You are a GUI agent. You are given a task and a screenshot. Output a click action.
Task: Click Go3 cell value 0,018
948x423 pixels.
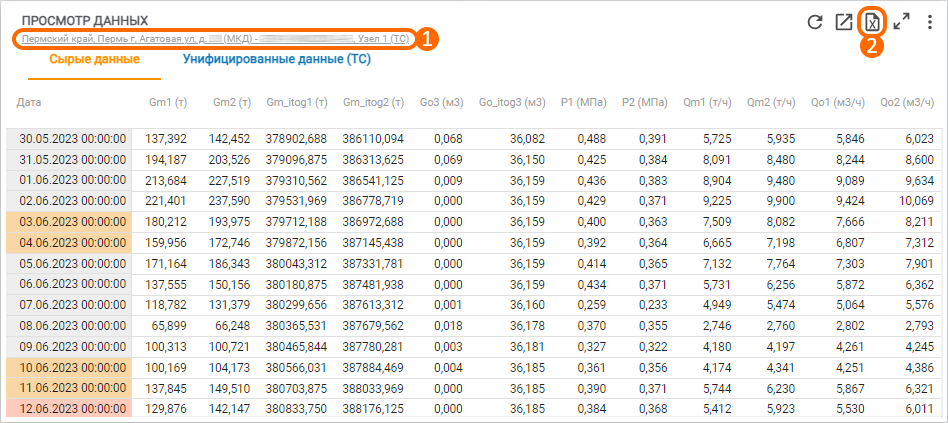tap(448, 326)
